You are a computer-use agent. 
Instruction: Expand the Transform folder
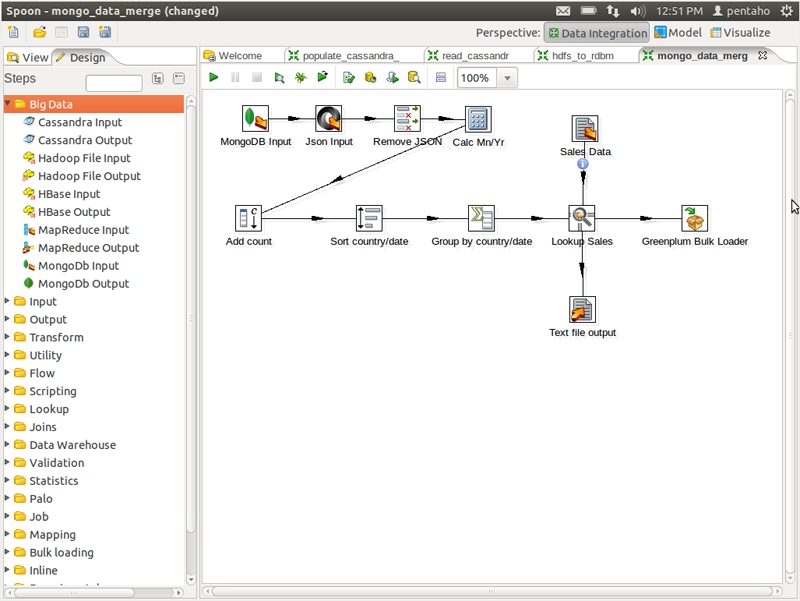7,337
